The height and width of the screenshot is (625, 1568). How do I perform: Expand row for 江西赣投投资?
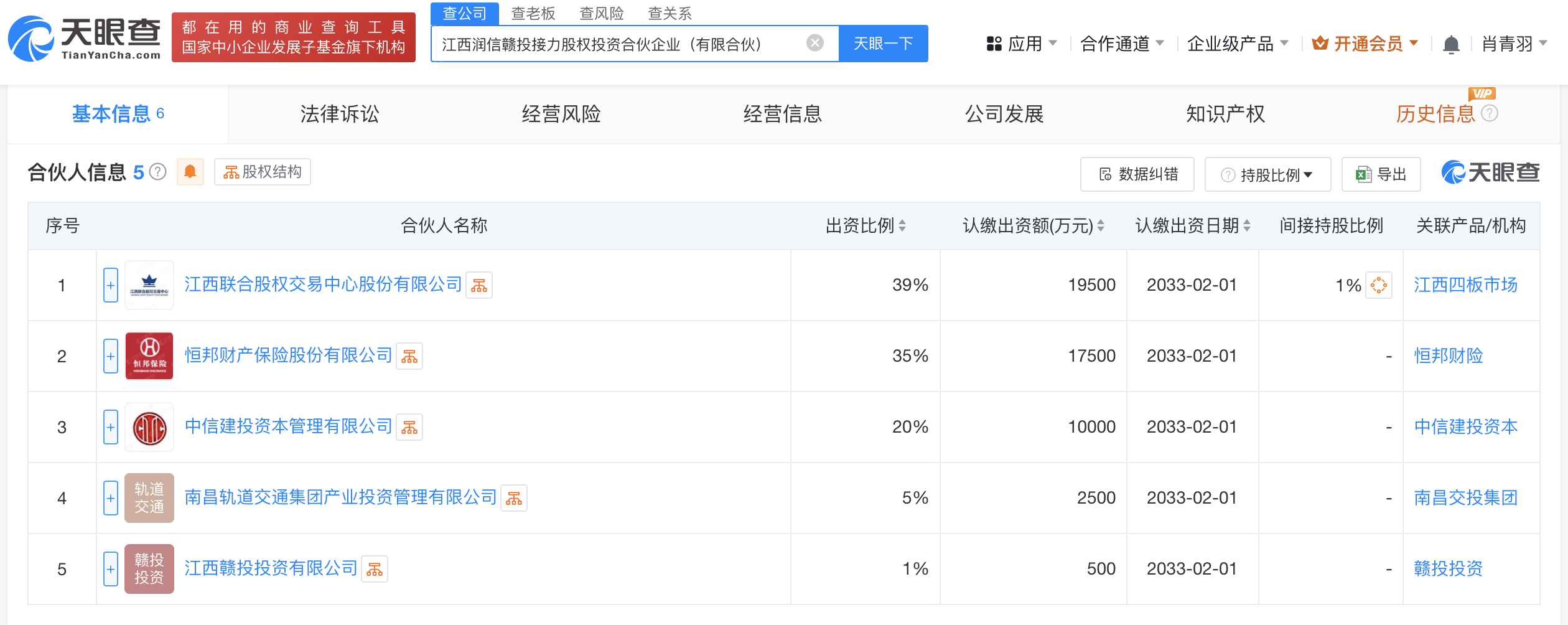pos(111,569)
